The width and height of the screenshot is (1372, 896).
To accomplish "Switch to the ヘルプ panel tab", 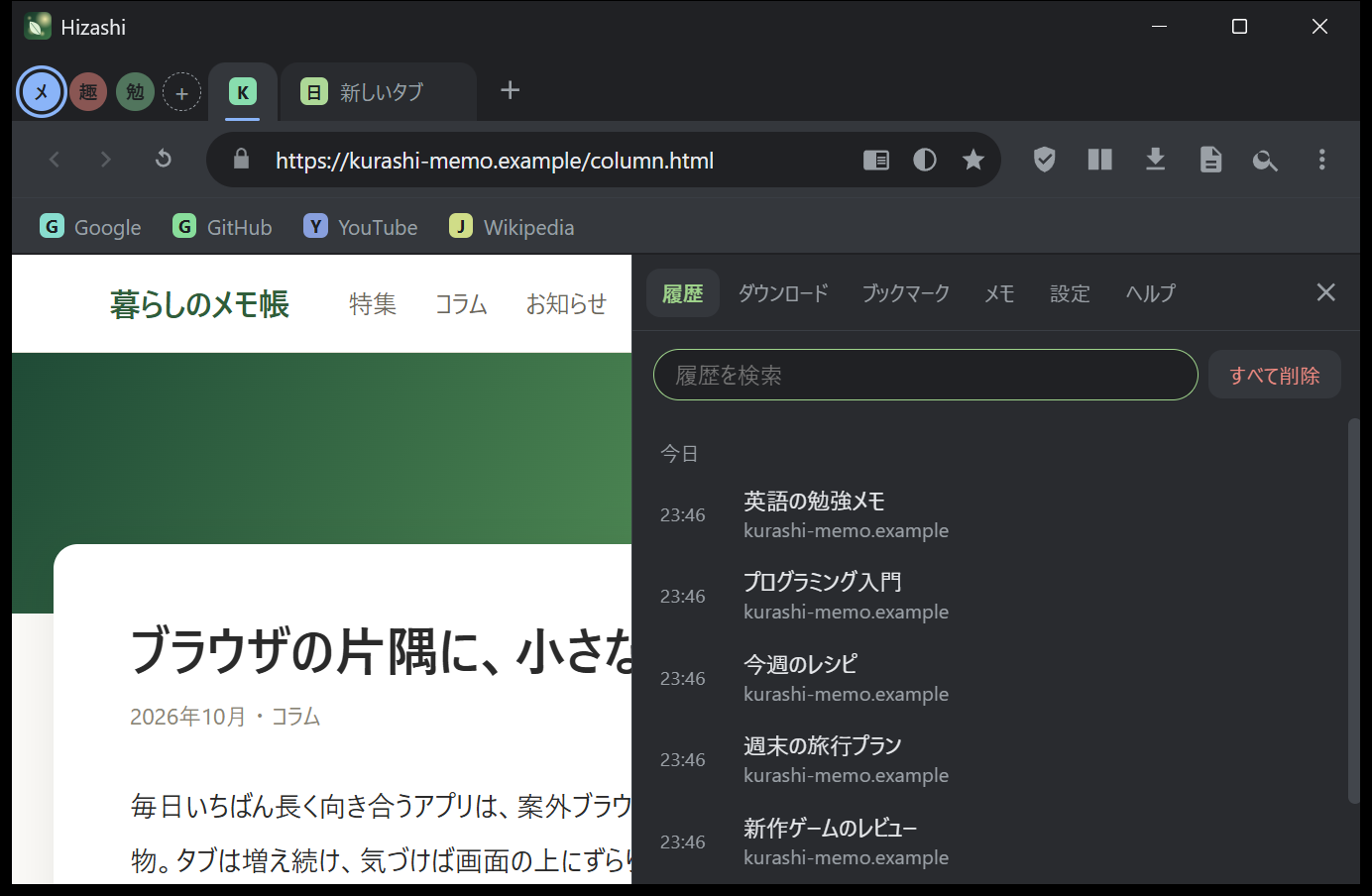I will tap(1151, 293).
